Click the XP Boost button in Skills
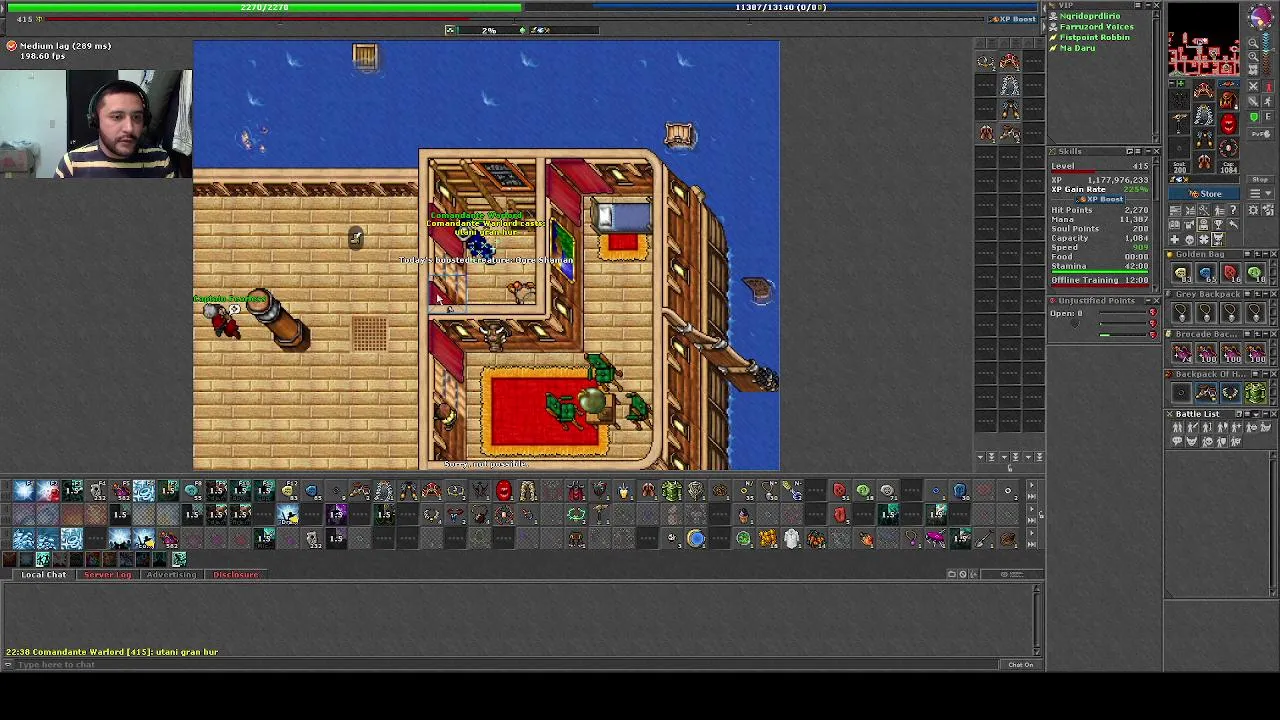 [1100, 199]
